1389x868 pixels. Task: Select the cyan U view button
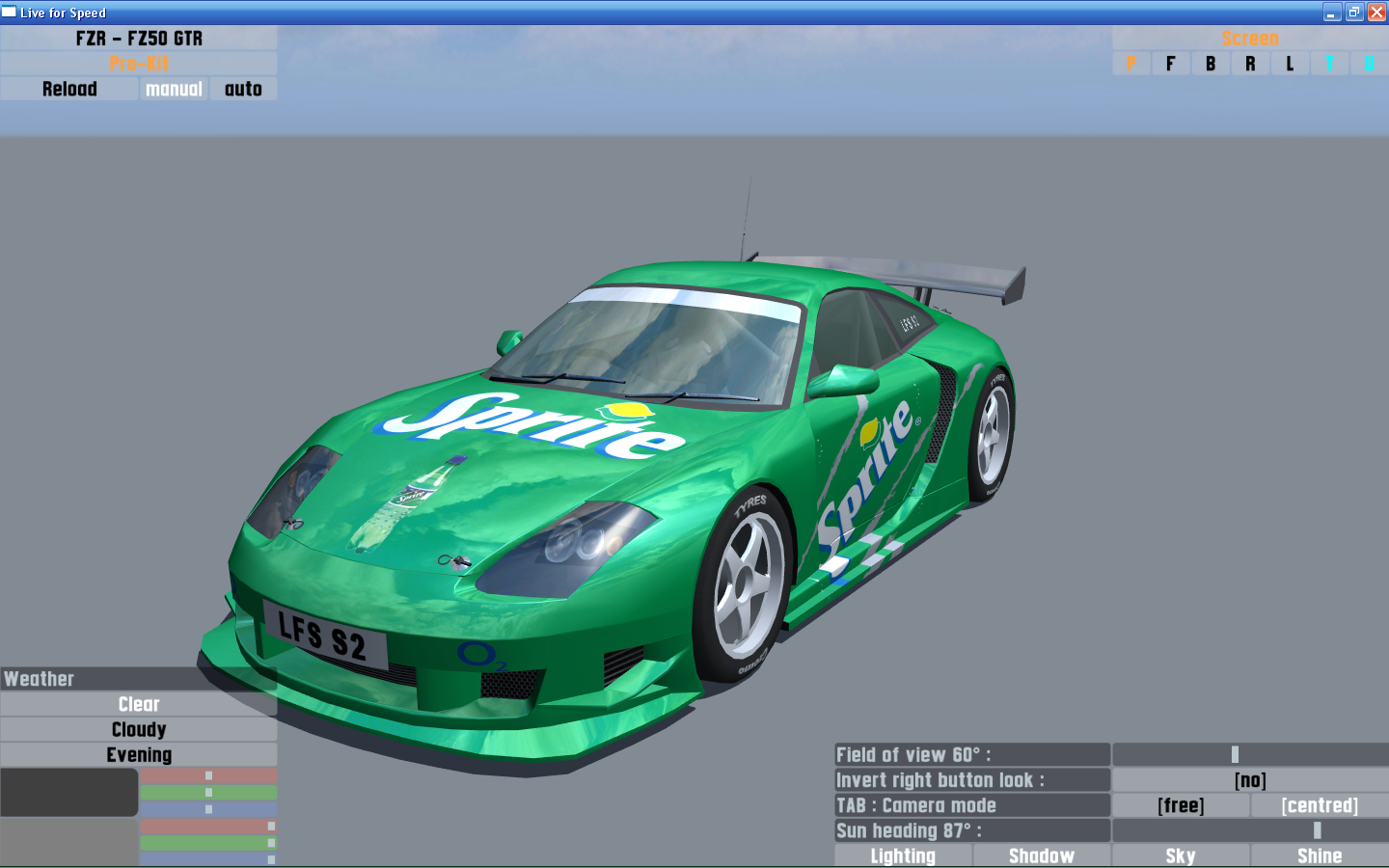pyautogui.click(x=1369, y=64)
